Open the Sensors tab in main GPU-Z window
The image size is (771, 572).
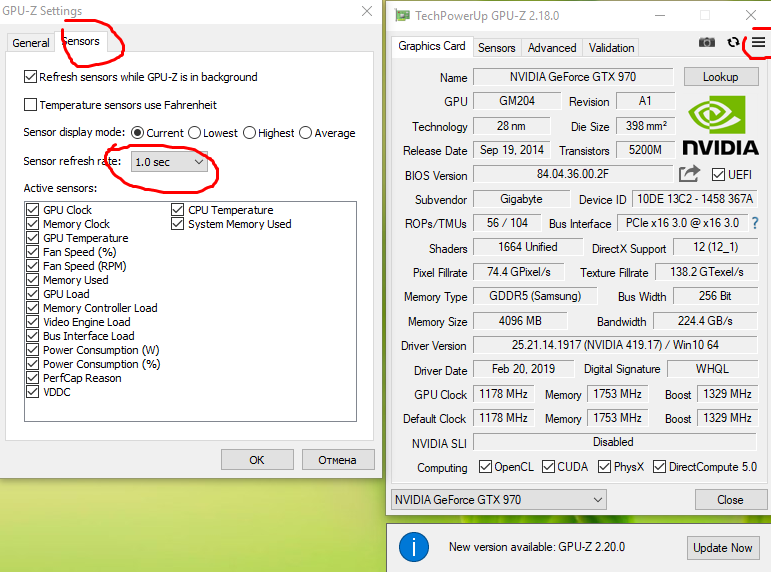pos(497,48)
